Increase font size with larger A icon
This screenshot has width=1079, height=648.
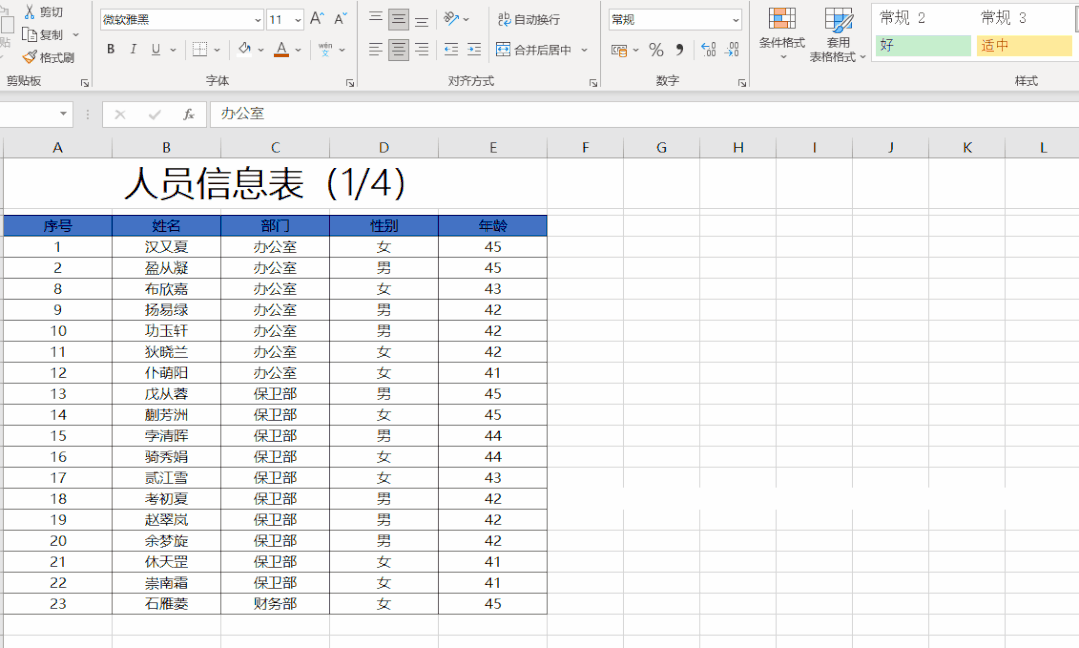coord(317,19)
